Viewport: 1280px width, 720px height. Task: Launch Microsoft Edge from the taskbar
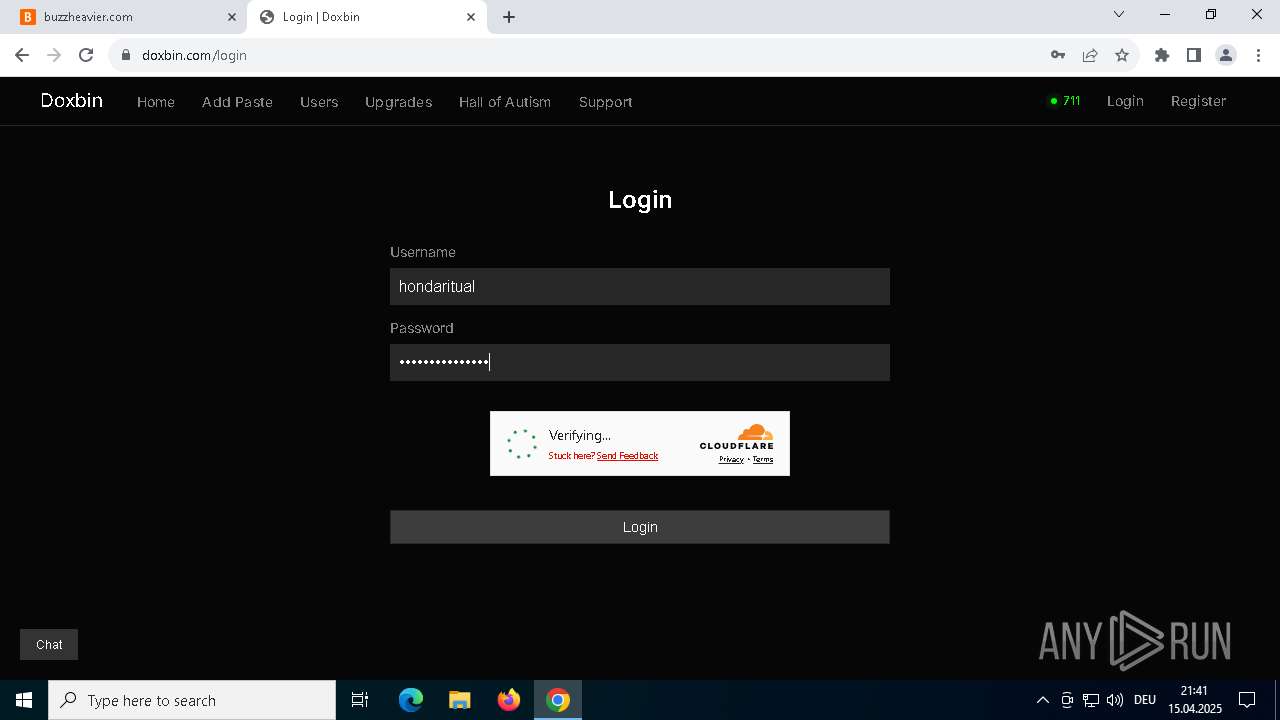click(x=411, y=700)
